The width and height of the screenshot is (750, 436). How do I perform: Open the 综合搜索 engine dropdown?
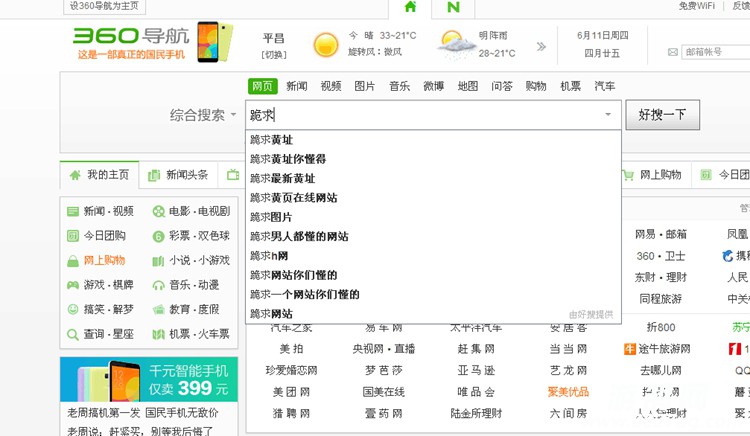(203, 115)
